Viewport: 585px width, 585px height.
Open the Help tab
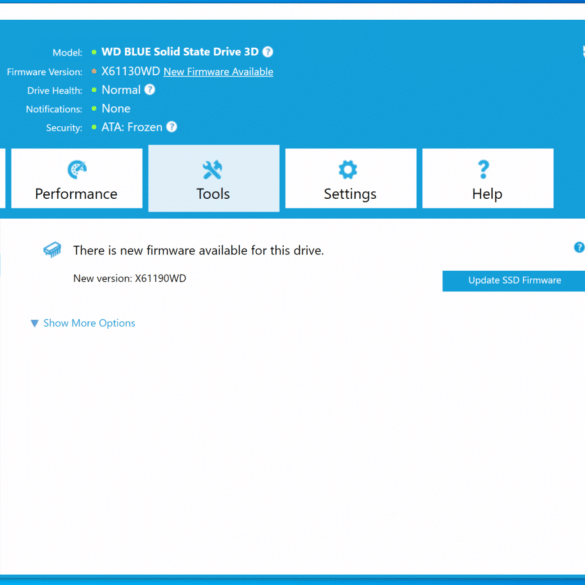(488, 178)
